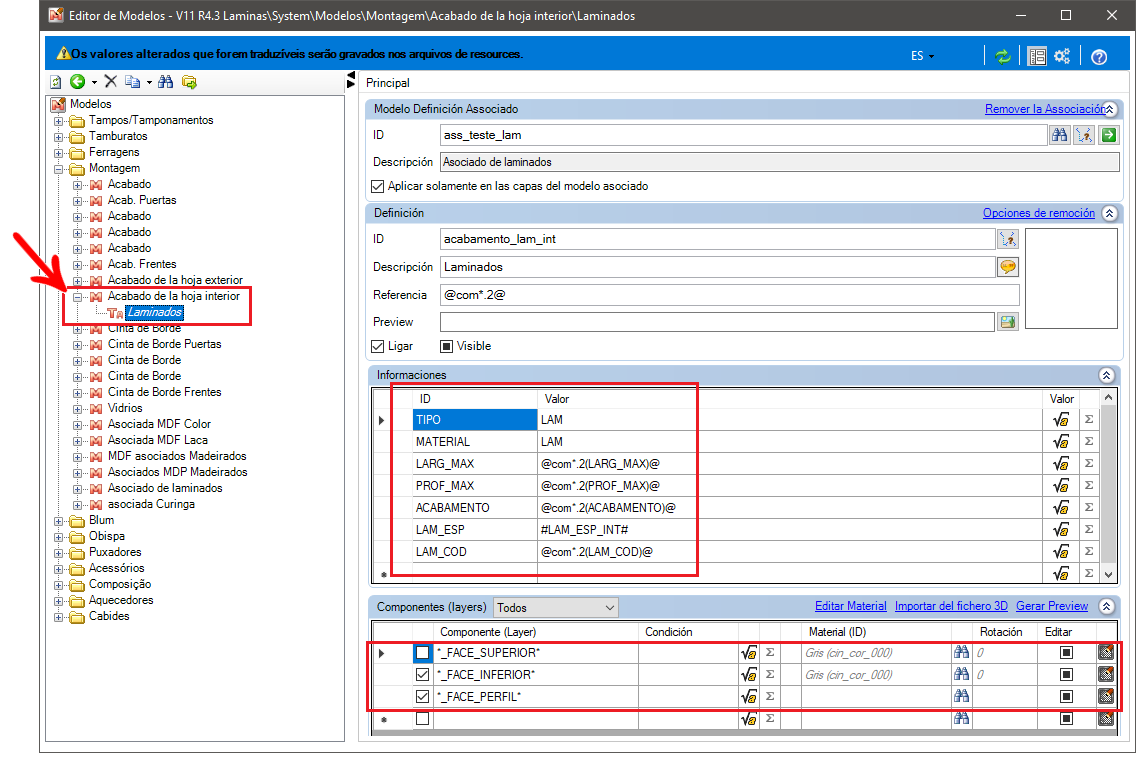Toggle 'Aplicar solamente en las capas' checkbox
Viewport: 1147px width, 761px height.
click(377, 187)
